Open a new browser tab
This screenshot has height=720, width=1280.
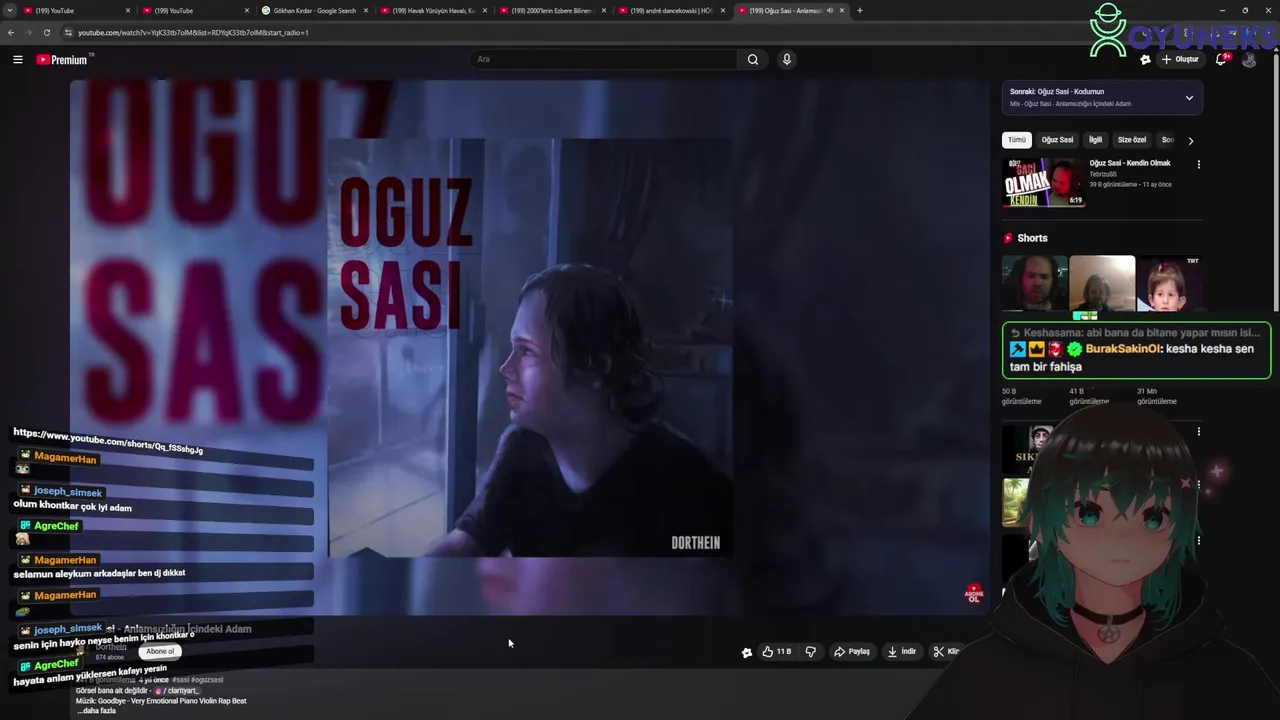860,10
